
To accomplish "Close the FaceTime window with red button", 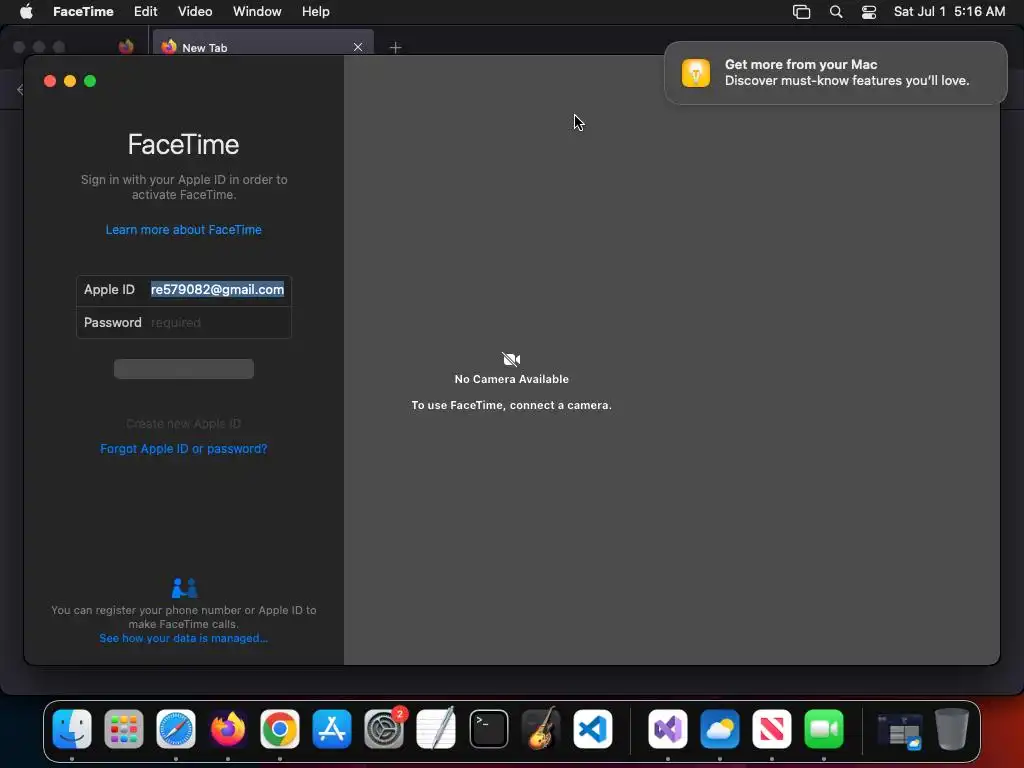I will coord(50,81).
